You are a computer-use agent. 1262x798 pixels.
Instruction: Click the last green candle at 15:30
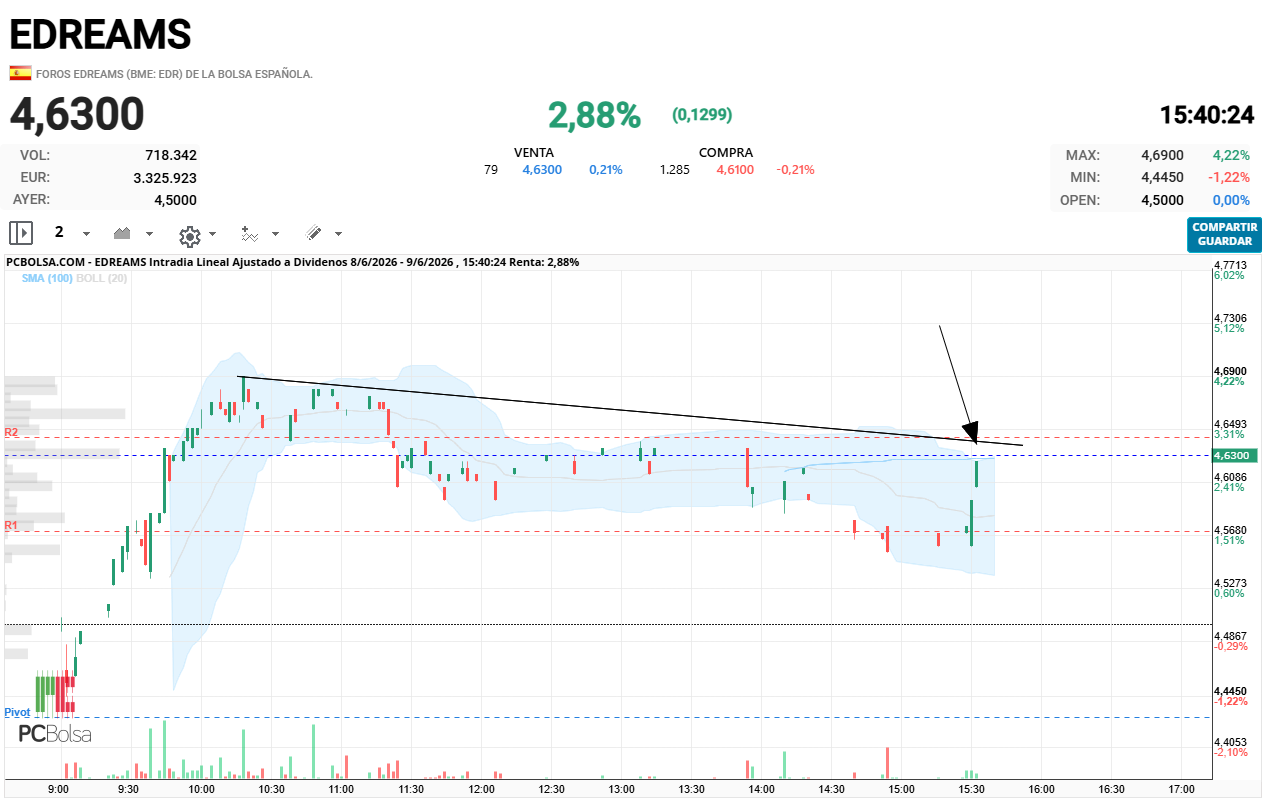coord(977,473)
